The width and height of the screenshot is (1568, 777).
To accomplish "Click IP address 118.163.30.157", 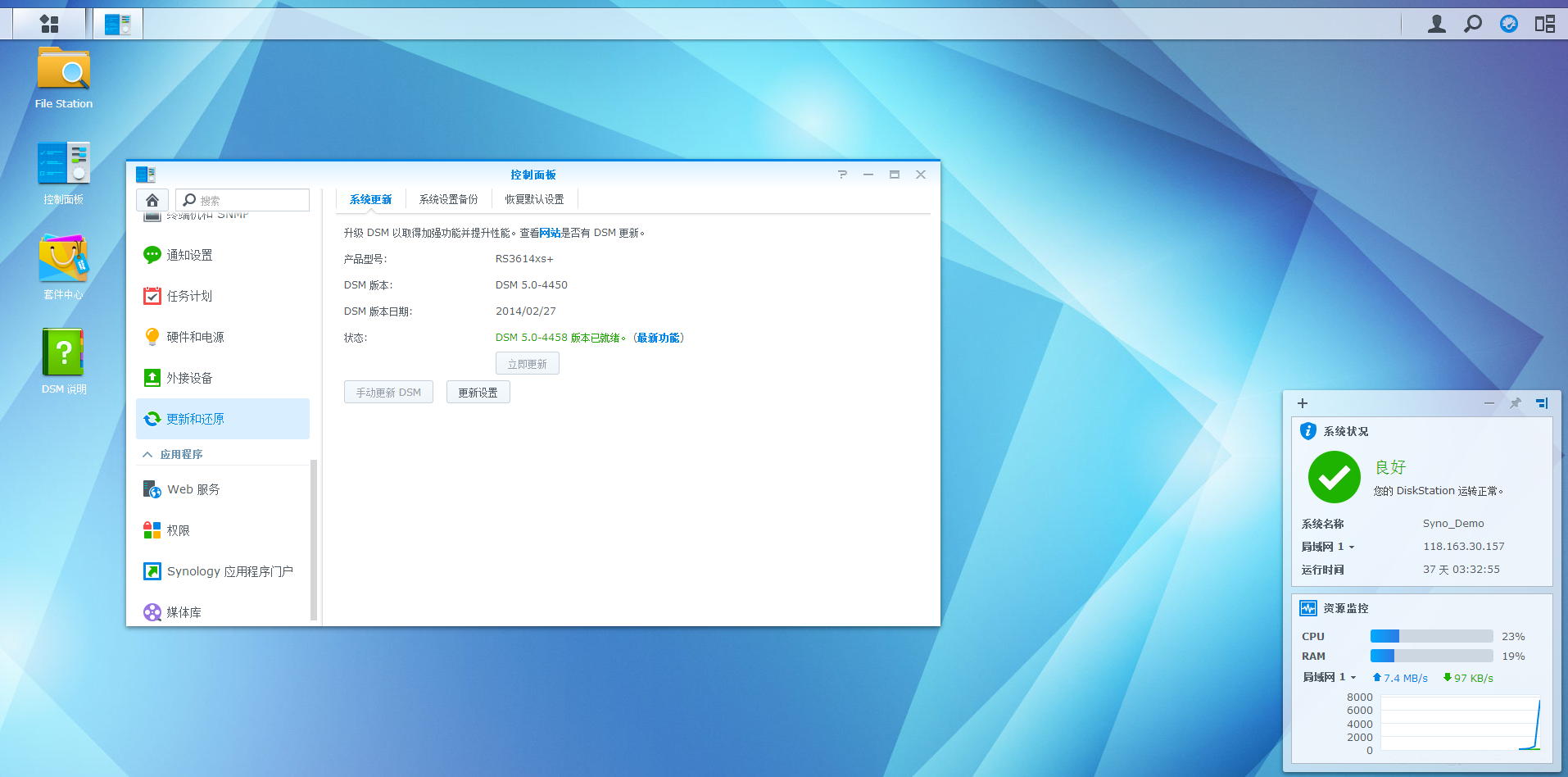I will coord(1464,547).
